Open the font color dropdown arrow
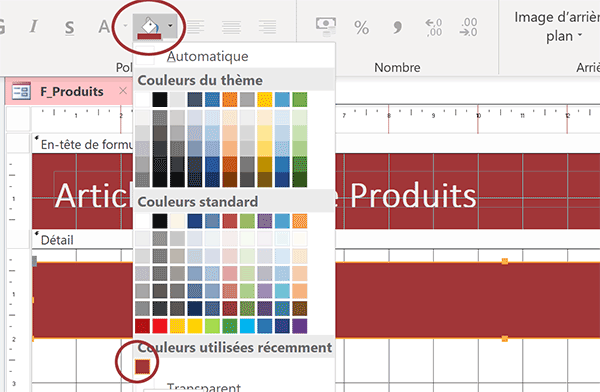600x392 pixels. tap(125, 26)
